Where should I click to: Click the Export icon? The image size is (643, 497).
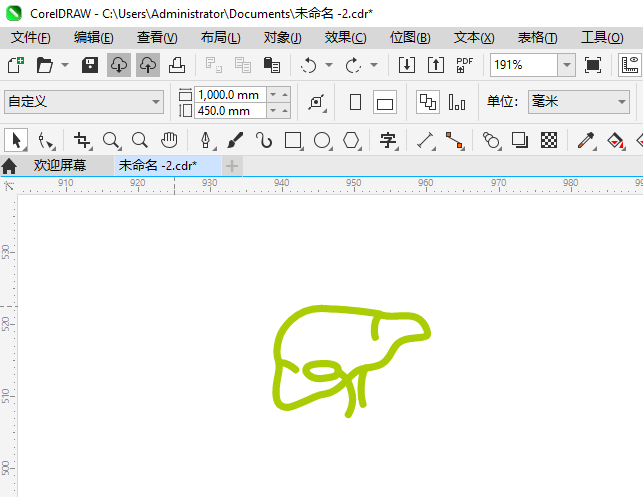(x=436, y=65)
